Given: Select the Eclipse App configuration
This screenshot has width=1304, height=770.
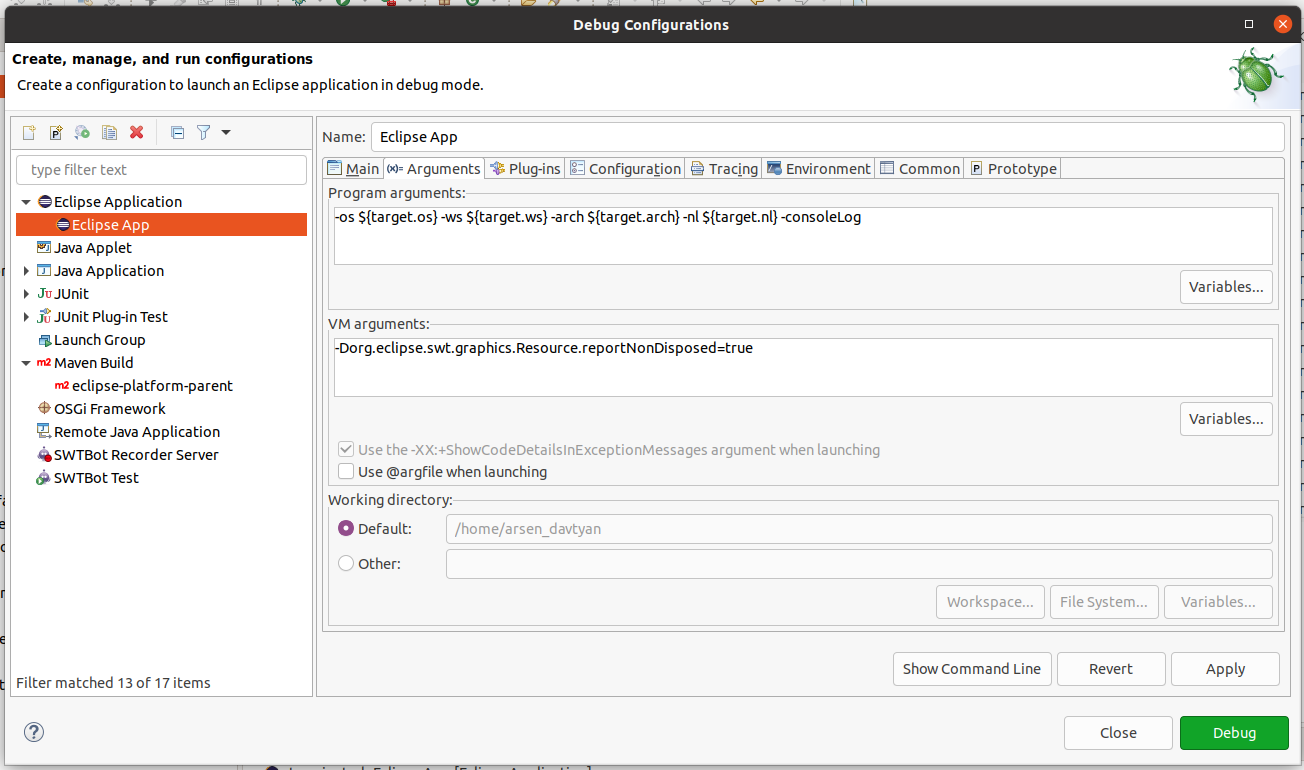Looking at the screenshot, I should (x=161, y=225).
